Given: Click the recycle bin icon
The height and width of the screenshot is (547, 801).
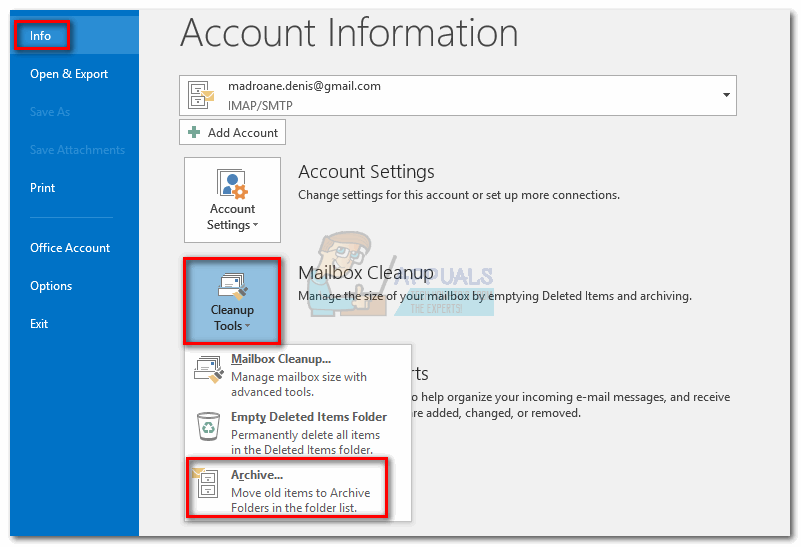Looking at the screenshot, I should pos(208,426).
